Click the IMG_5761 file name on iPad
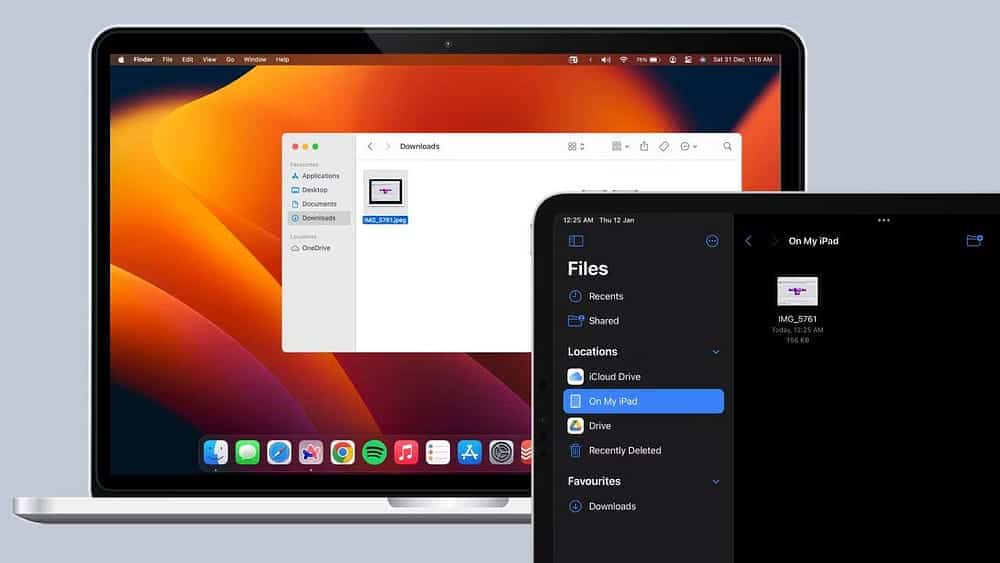 [x=797, y=319]
